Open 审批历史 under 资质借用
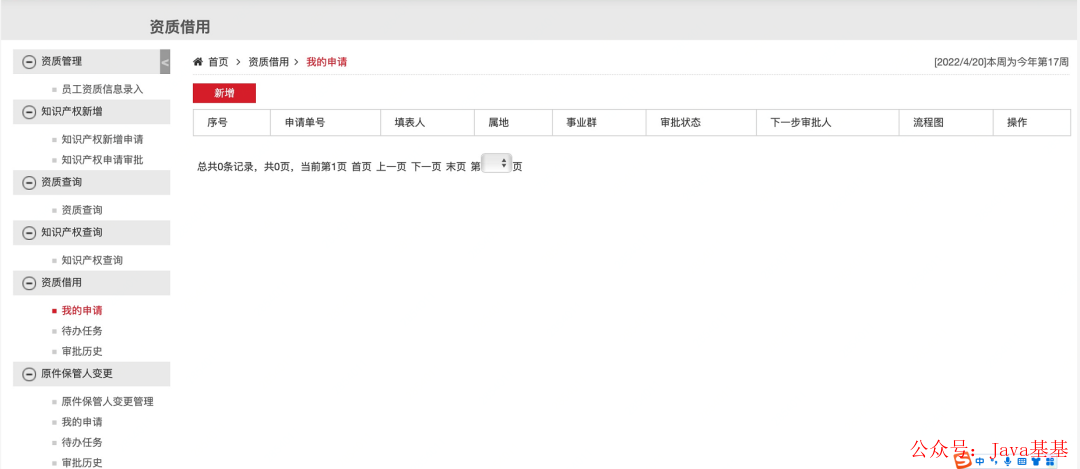The image size is (1080, 469). 82,351
